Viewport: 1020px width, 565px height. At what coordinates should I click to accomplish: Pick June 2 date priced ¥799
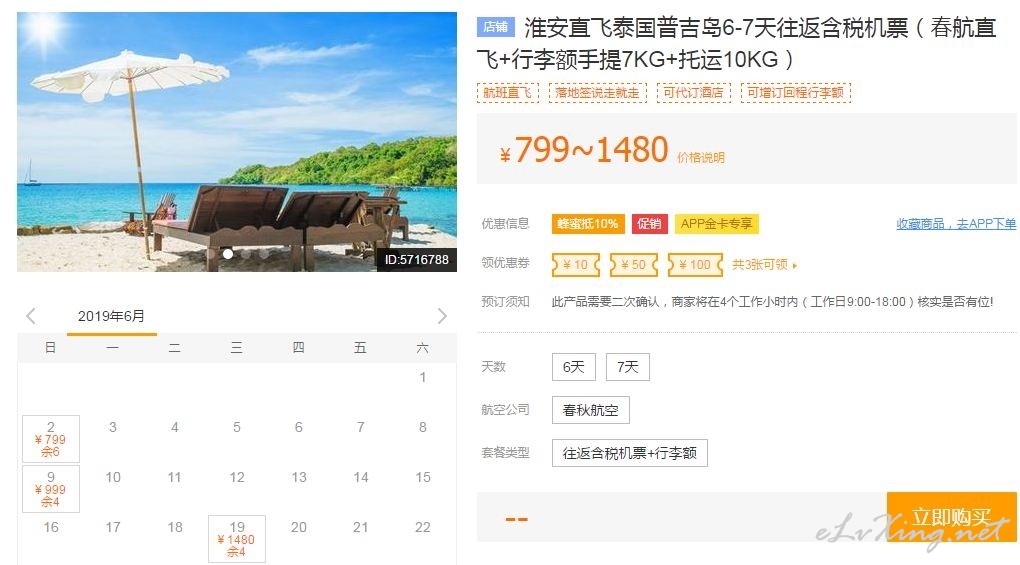point(51,439)
